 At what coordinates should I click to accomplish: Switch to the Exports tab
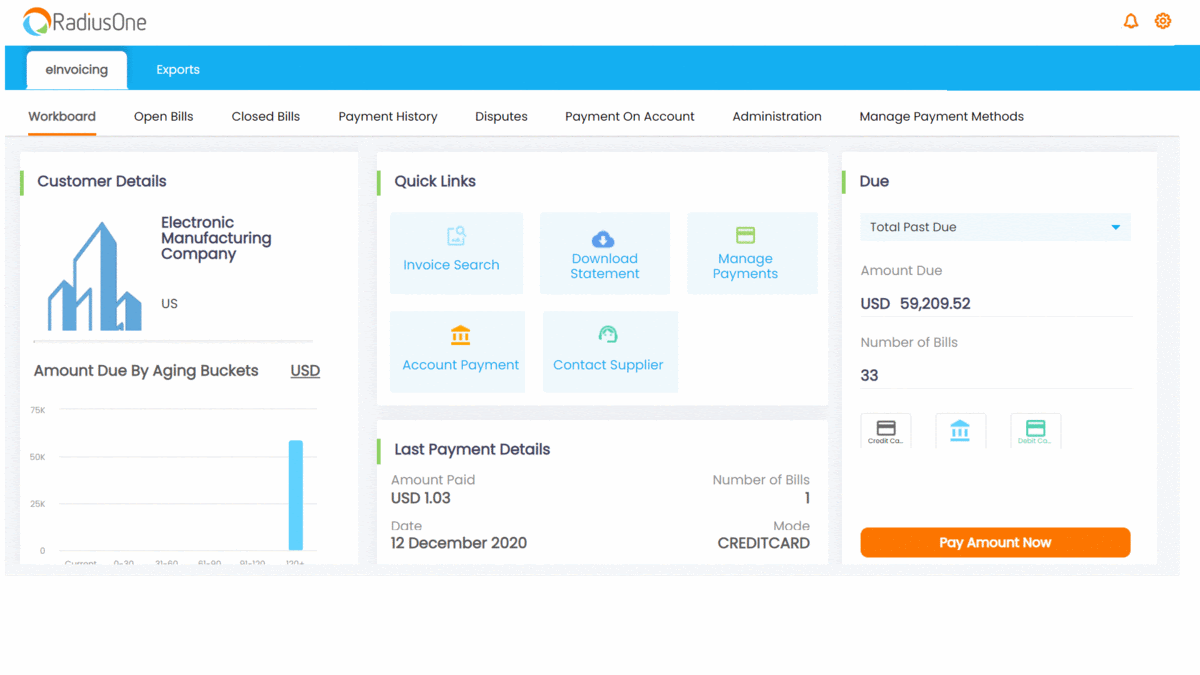[x=178, y=70]
